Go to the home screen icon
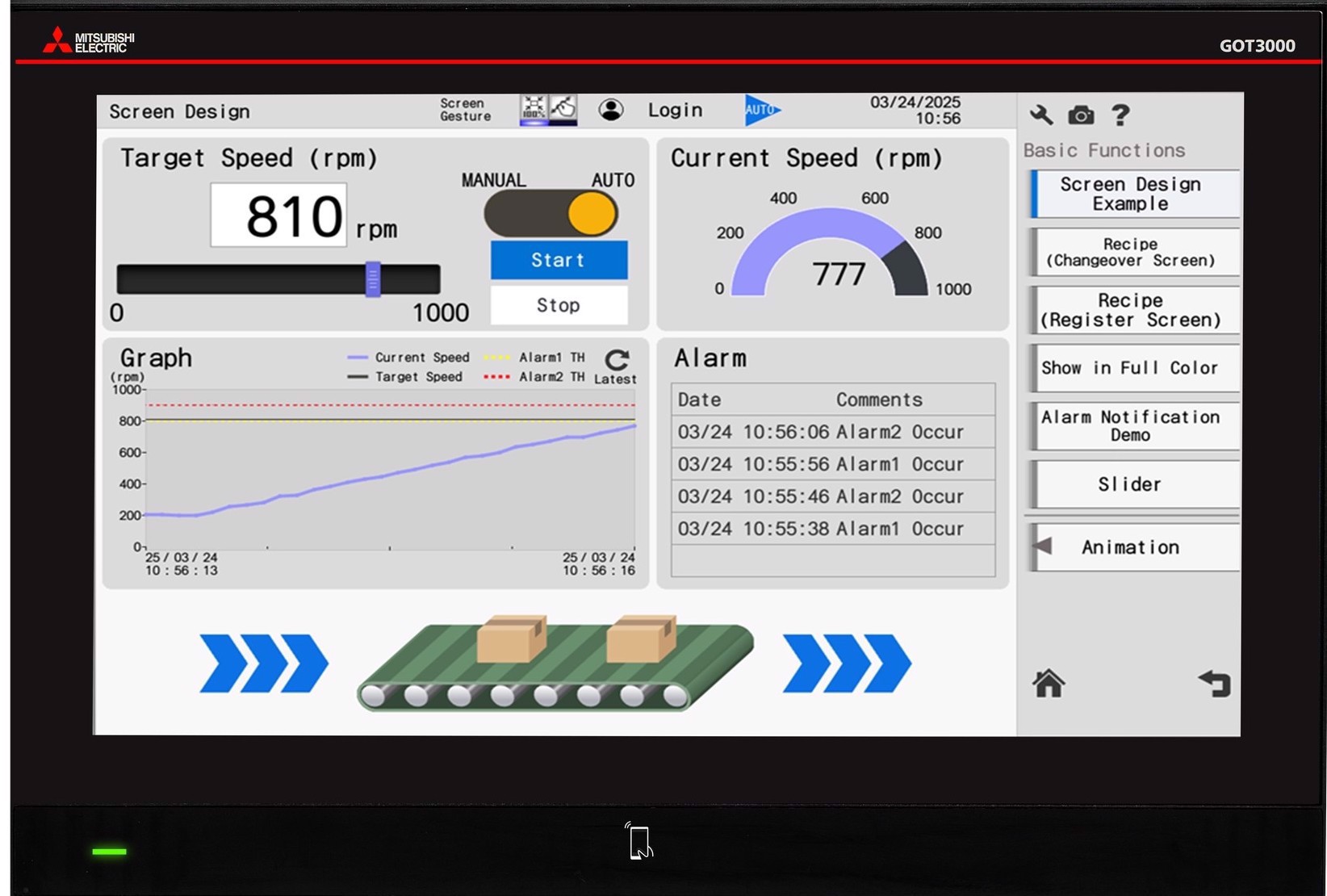The width and height of the screenshot is (1327, 896). point(1049,684)
